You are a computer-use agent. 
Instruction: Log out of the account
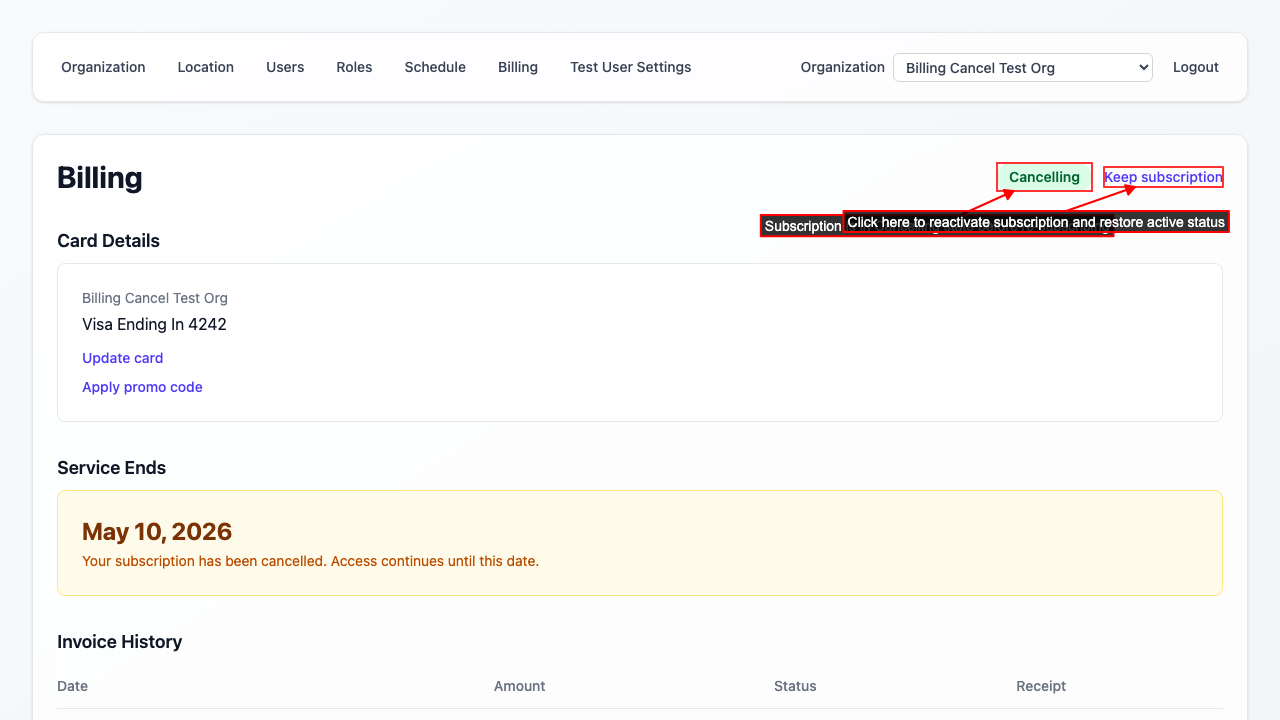pyautogui.click(x=1195, y=67)
